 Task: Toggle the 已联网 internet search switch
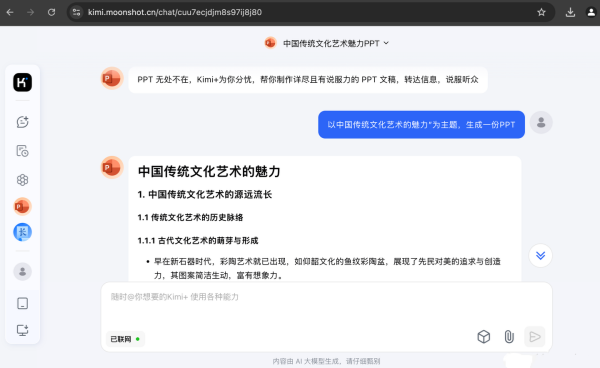(x=125, y=339)
